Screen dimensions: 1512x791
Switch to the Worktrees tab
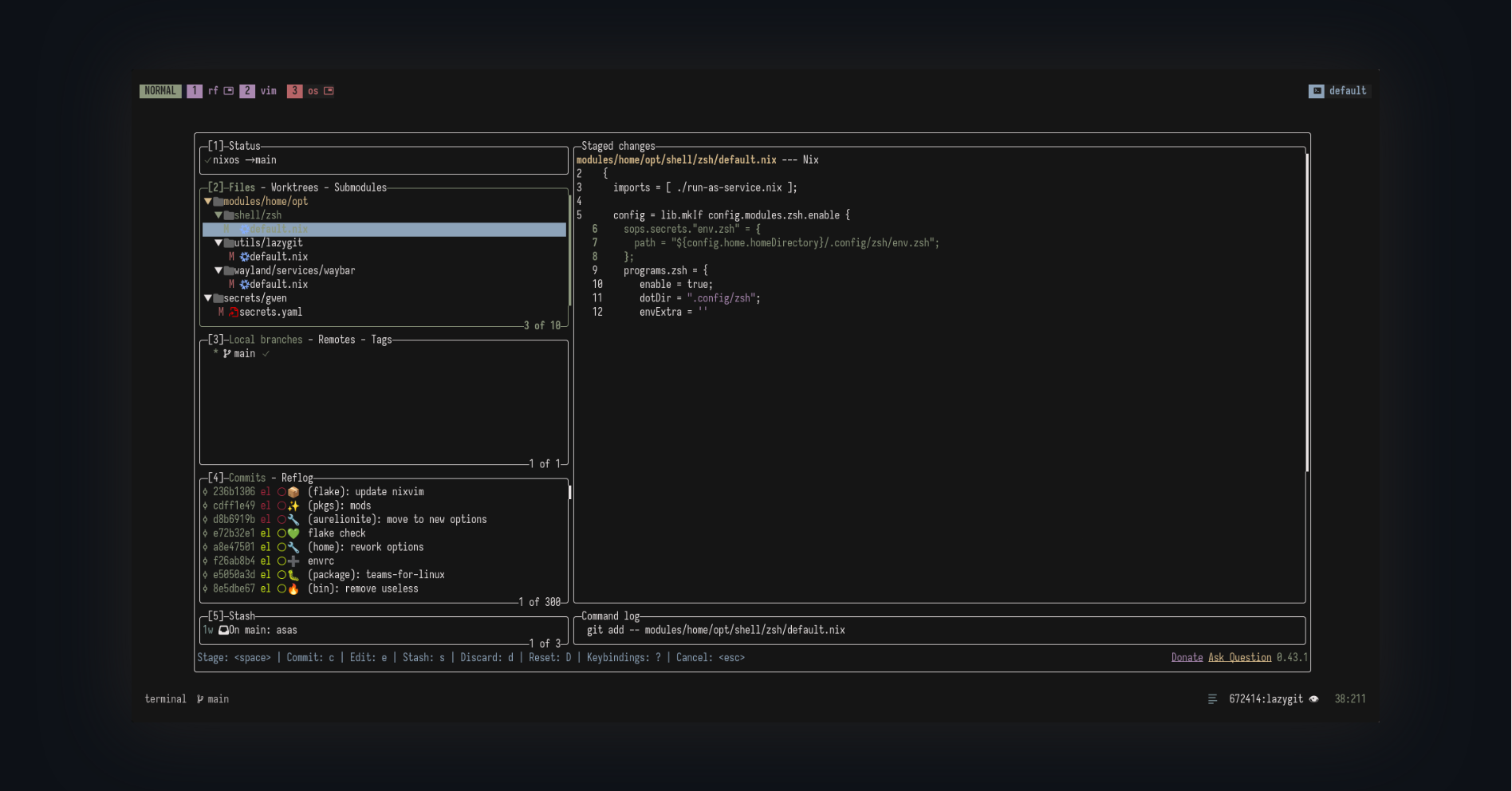pos(294,187)
